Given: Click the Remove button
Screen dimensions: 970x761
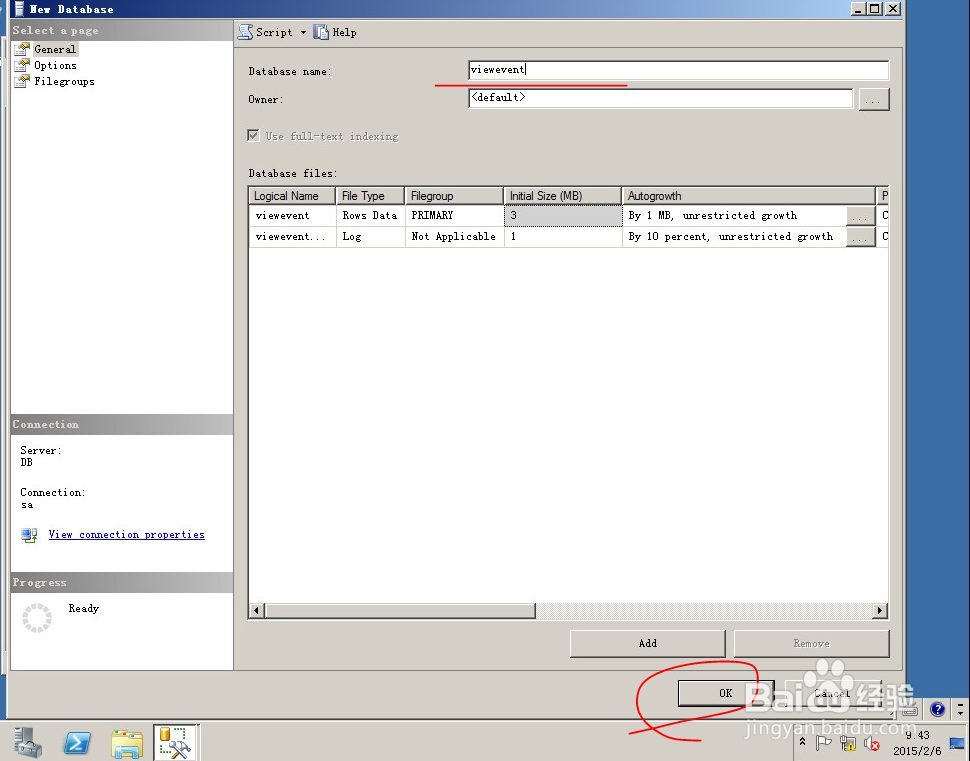Looking at the screenshot, I should coord(811,643).
